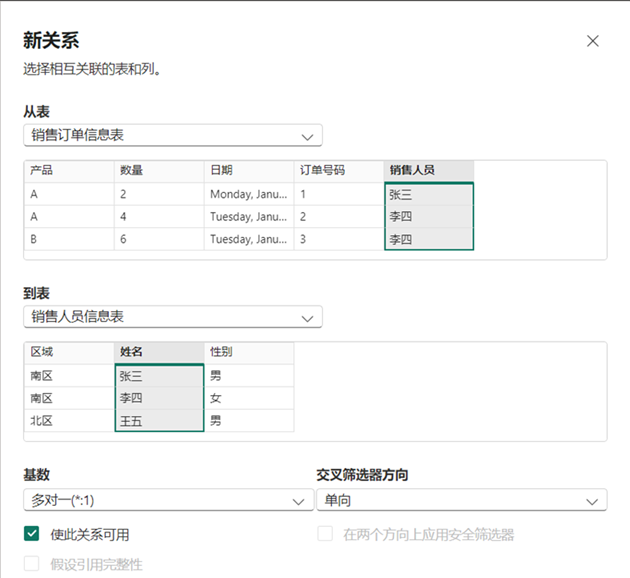Check the 假设引用完整性 checkbox
630x578 pixels.
pyautogui.click(x=32, y=564)
